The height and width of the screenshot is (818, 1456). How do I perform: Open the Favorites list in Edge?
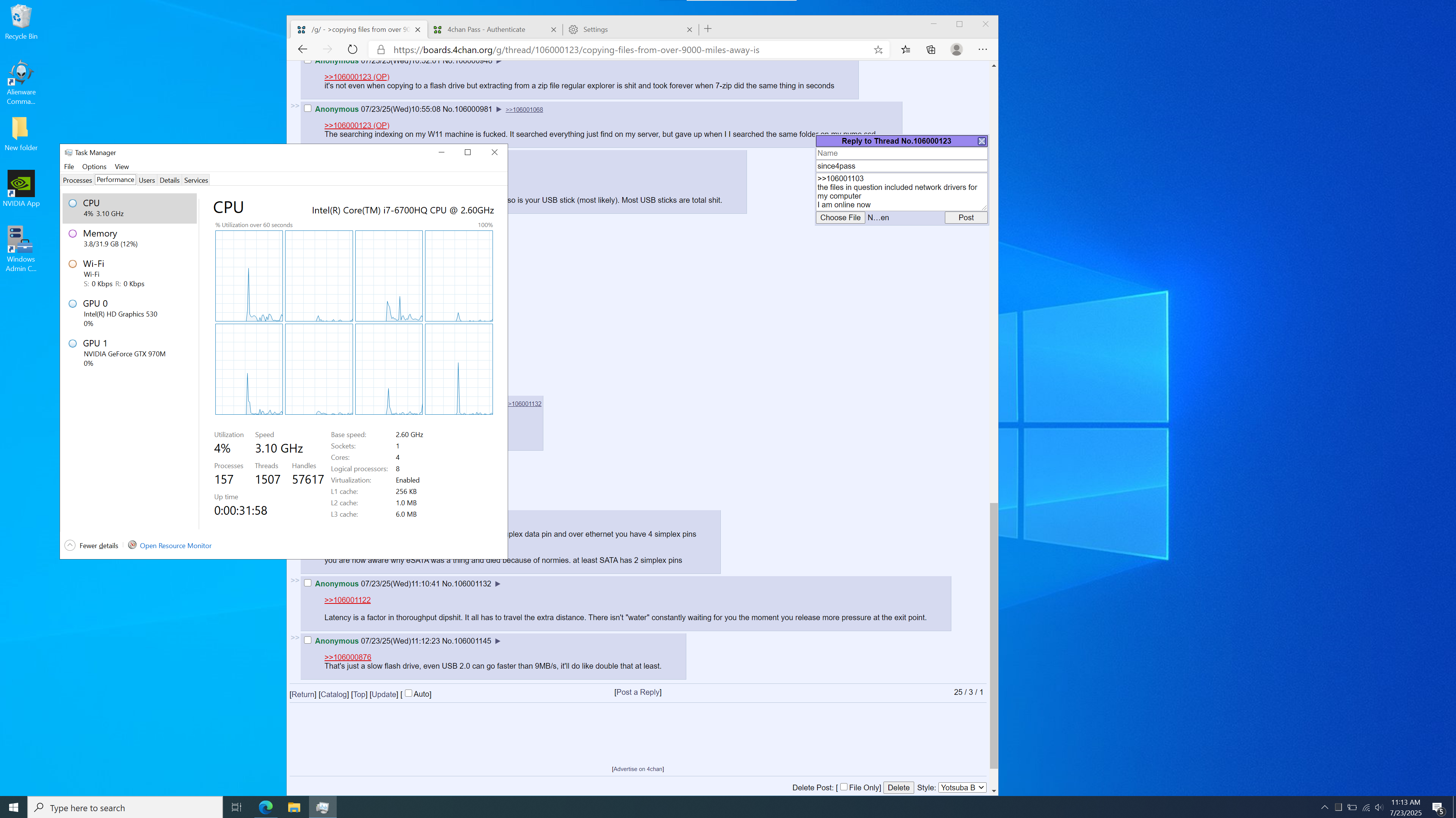905,50
